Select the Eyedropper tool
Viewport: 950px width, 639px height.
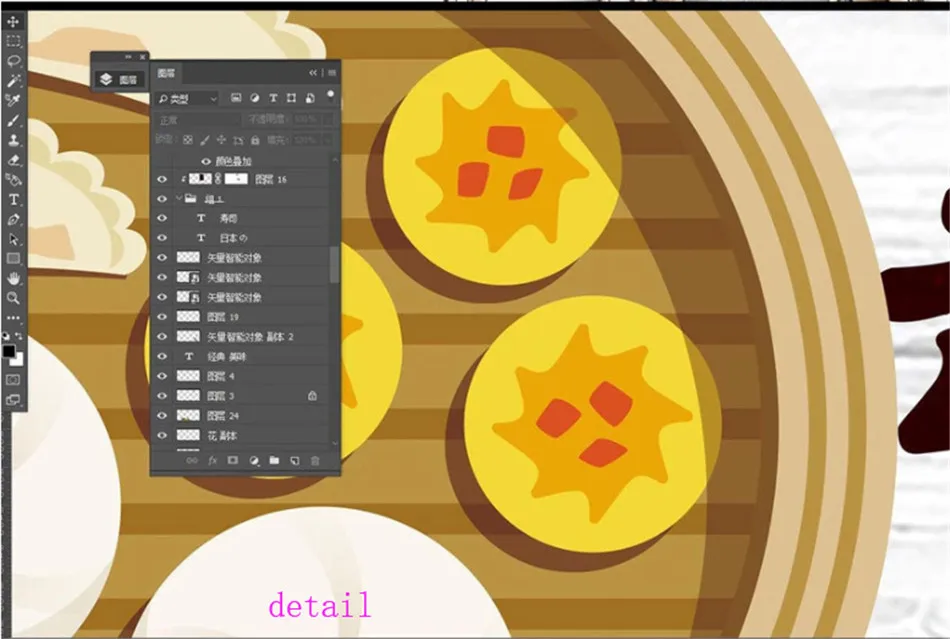[x=13, y=101]
